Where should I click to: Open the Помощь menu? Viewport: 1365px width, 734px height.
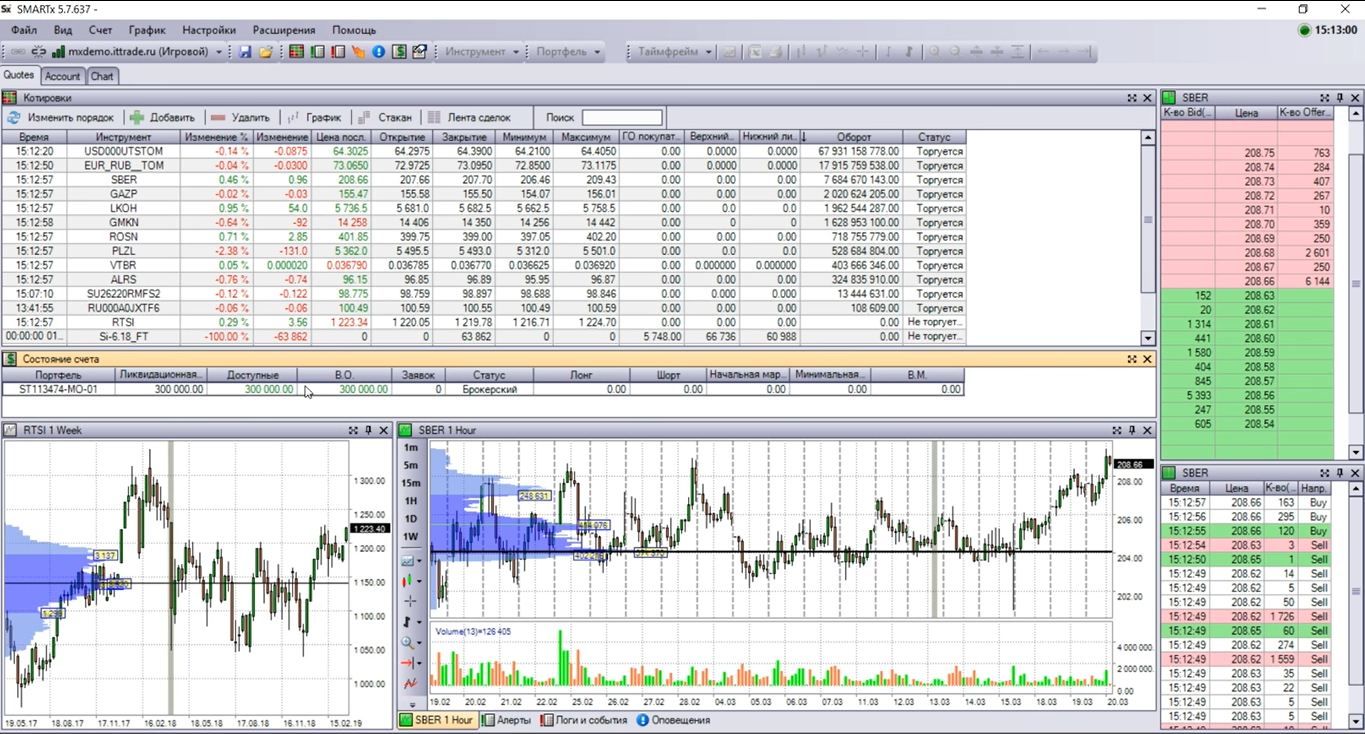tap(354, 30)
